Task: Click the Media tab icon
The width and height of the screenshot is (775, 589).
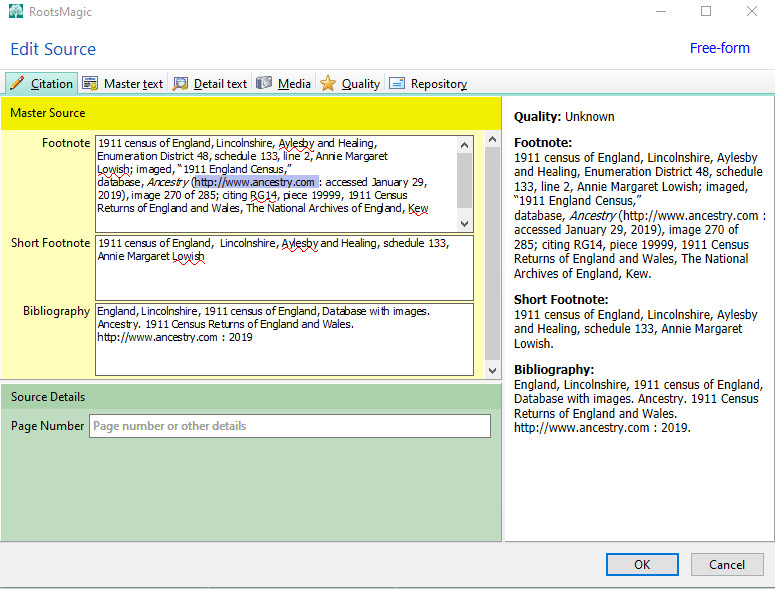Action: point(264,83)
